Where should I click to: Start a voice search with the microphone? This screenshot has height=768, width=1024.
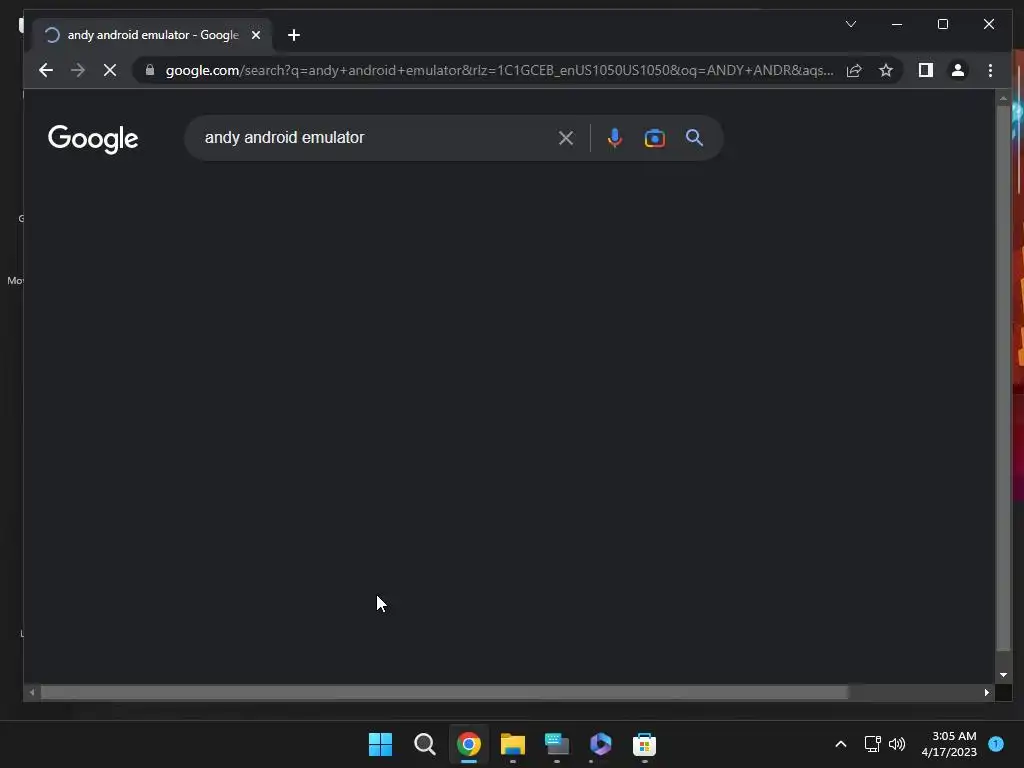[x=615, y=138]
